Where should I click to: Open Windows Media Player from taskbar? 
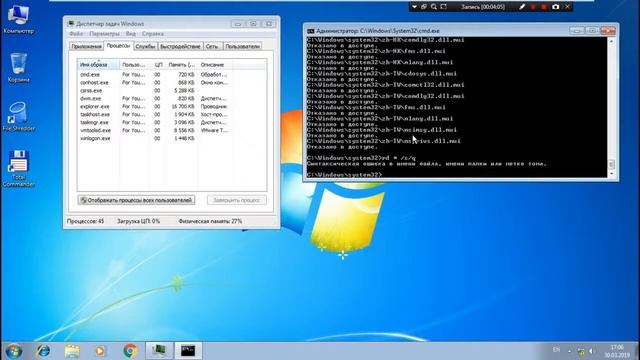click(x=100, y=351)
